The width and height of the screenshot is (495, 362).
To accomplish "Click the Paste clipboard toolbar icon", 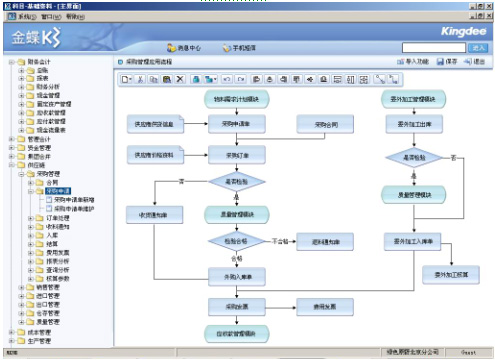I will point(166,79).
